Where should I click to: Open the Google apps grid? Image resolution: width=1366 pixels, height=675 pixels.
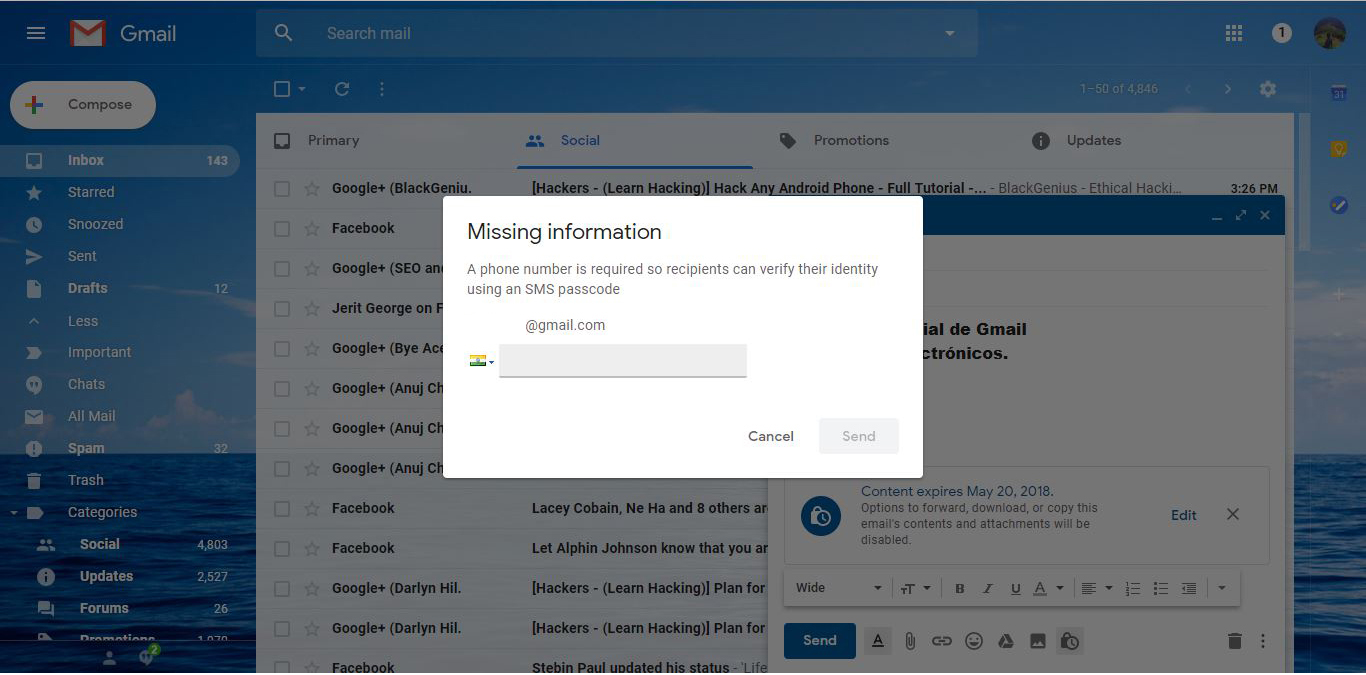click(x=1234, y=33)
